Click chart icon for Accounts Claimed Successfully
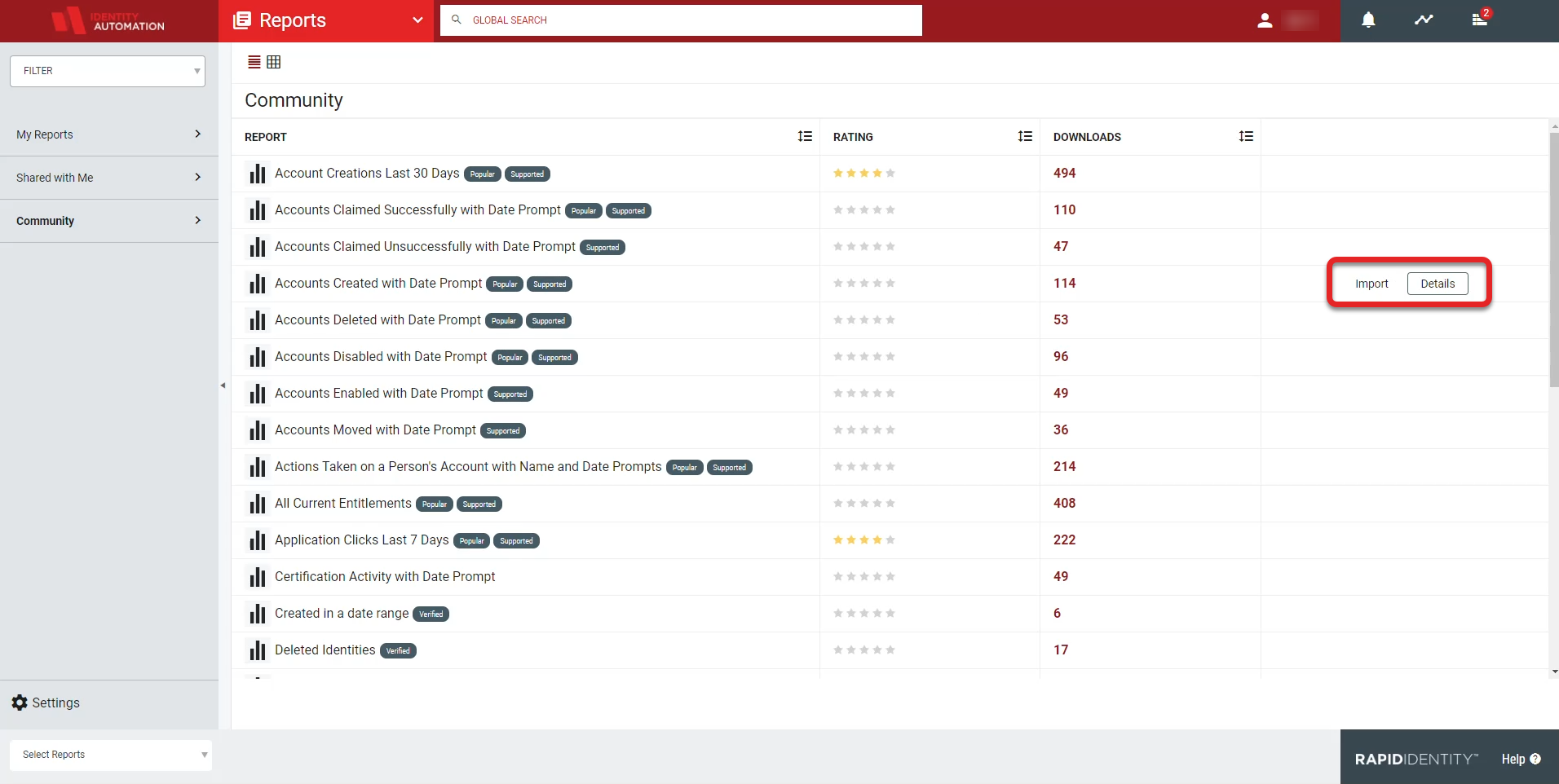The image size is (1559, 784). 258,210
